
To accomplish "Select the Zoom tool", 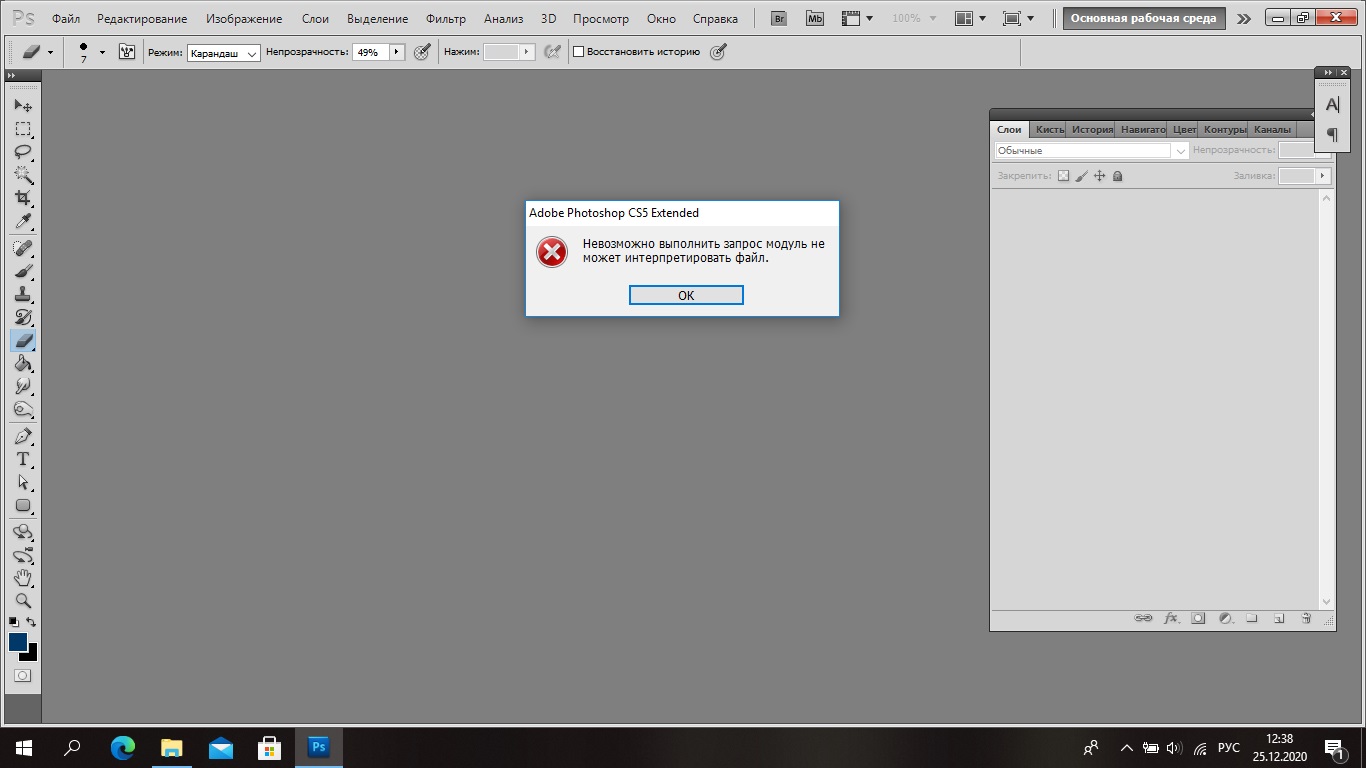I will (23, 601).
